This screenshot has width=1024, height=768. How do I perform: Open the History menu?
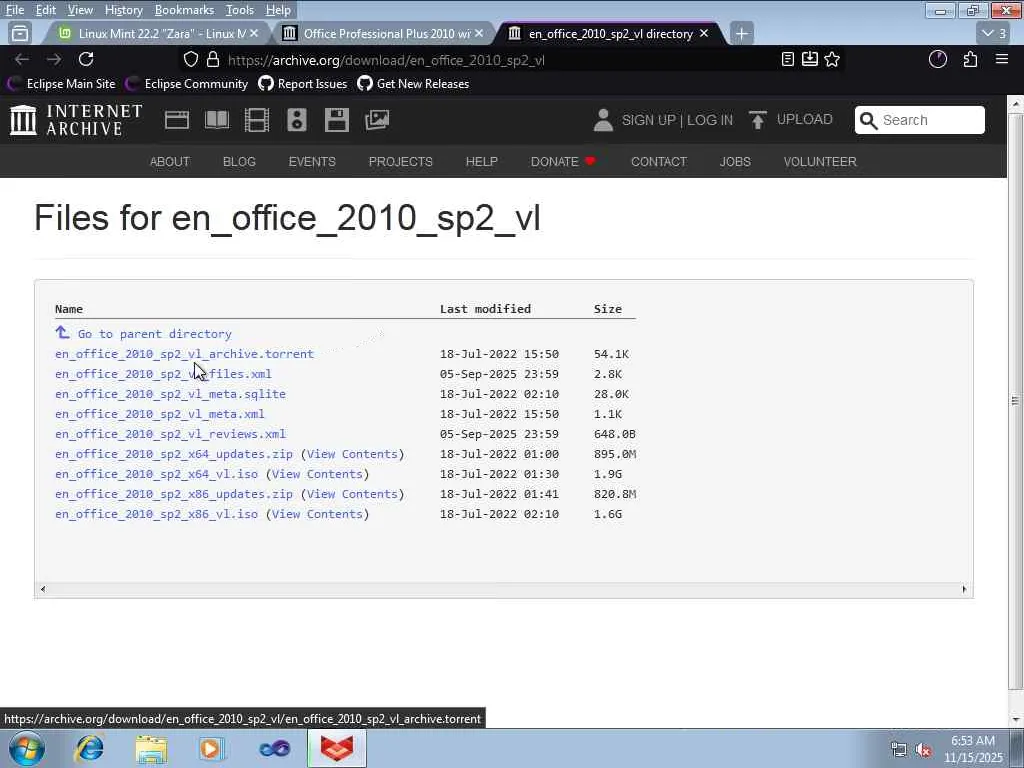123,10
